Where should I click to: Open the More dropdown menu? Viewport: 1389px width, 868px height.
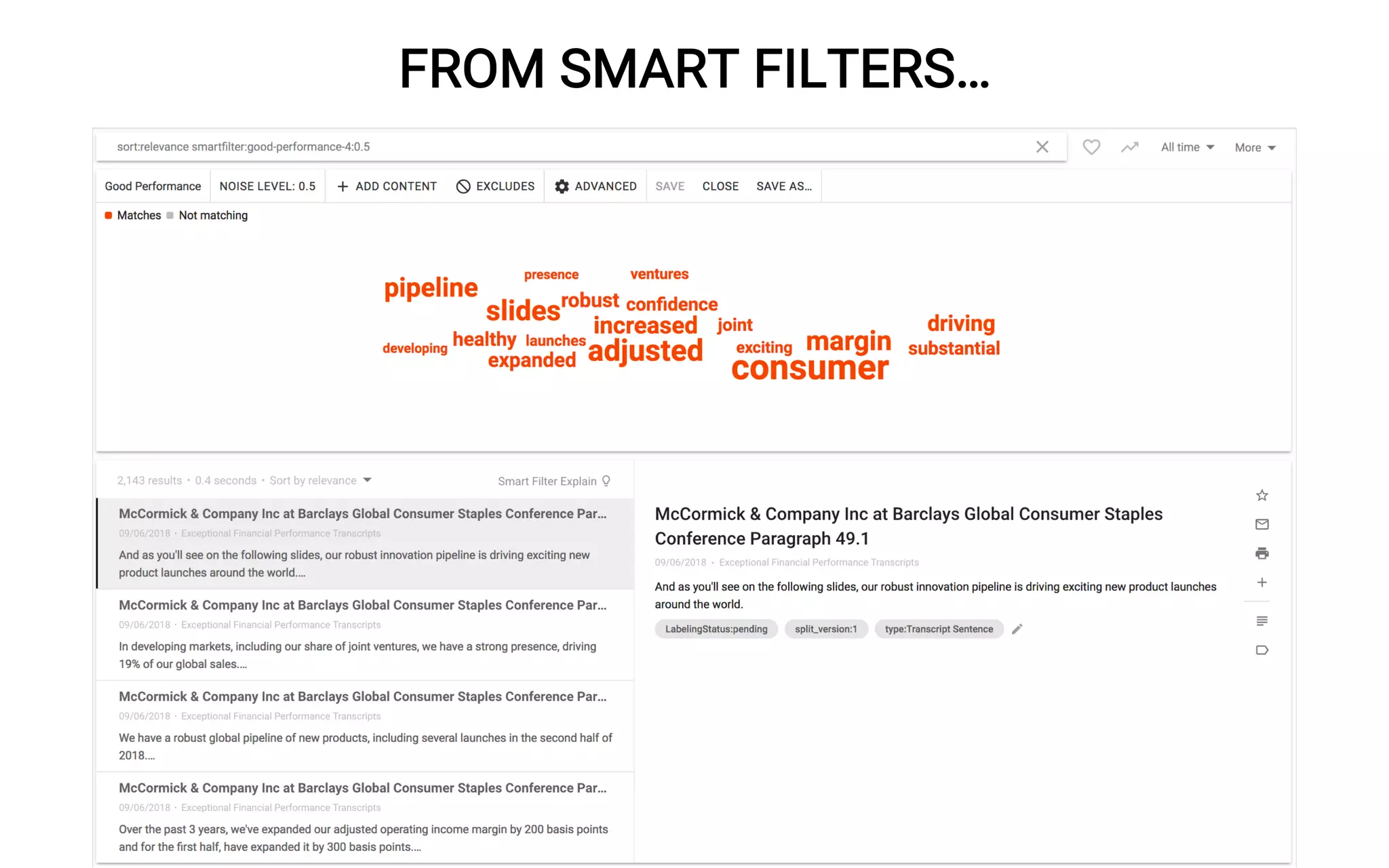click(1255, 147)
